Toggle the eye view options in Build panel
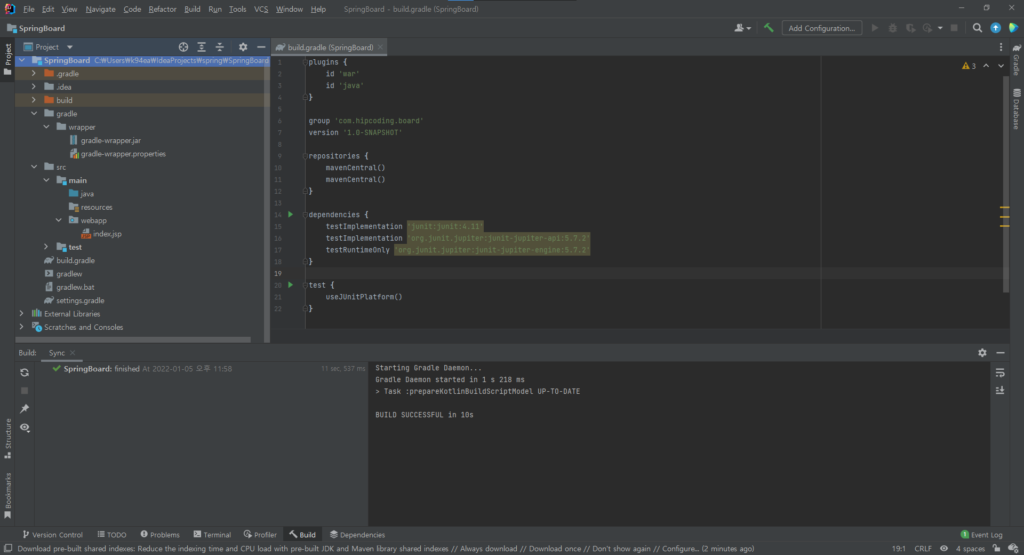The height and width of the screenshot is (555, 1024). click(25, 428)
